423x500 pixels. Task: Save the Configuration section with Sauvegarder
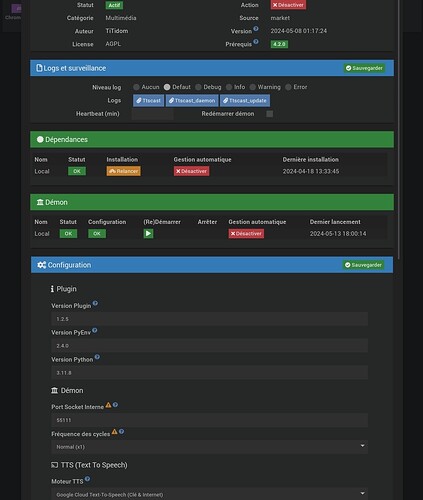pyautogui.click(x=363, y=265)
